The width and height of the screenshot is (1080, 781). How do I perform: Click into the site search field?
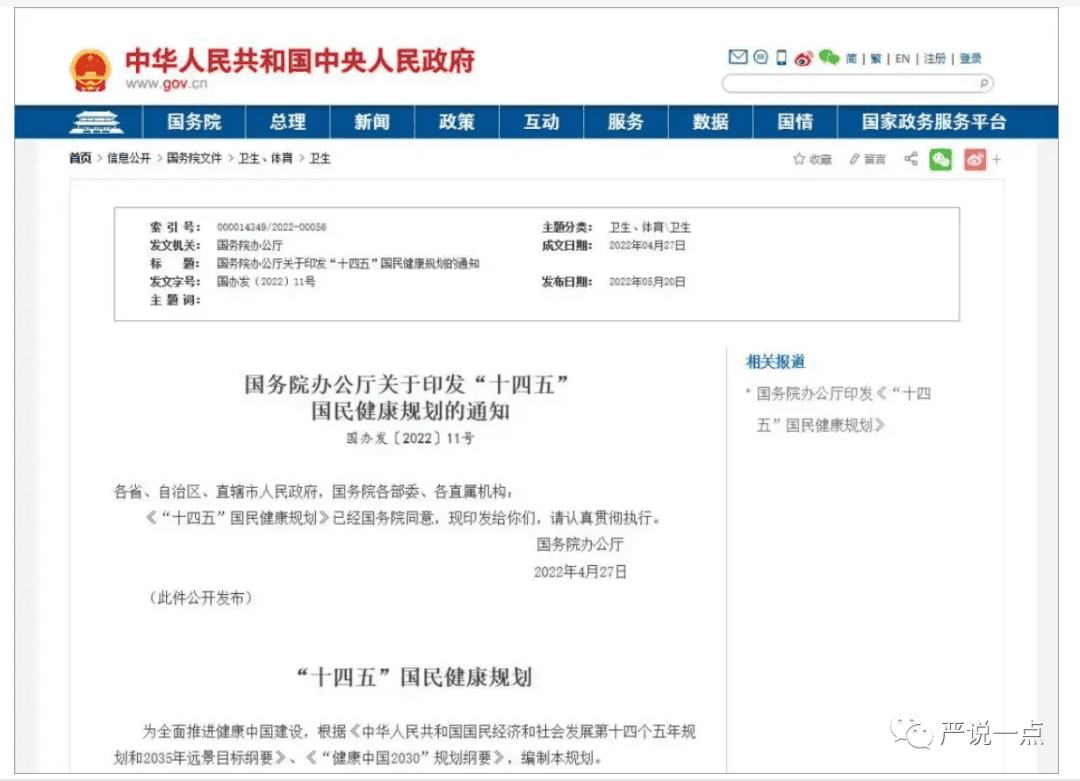848,84
